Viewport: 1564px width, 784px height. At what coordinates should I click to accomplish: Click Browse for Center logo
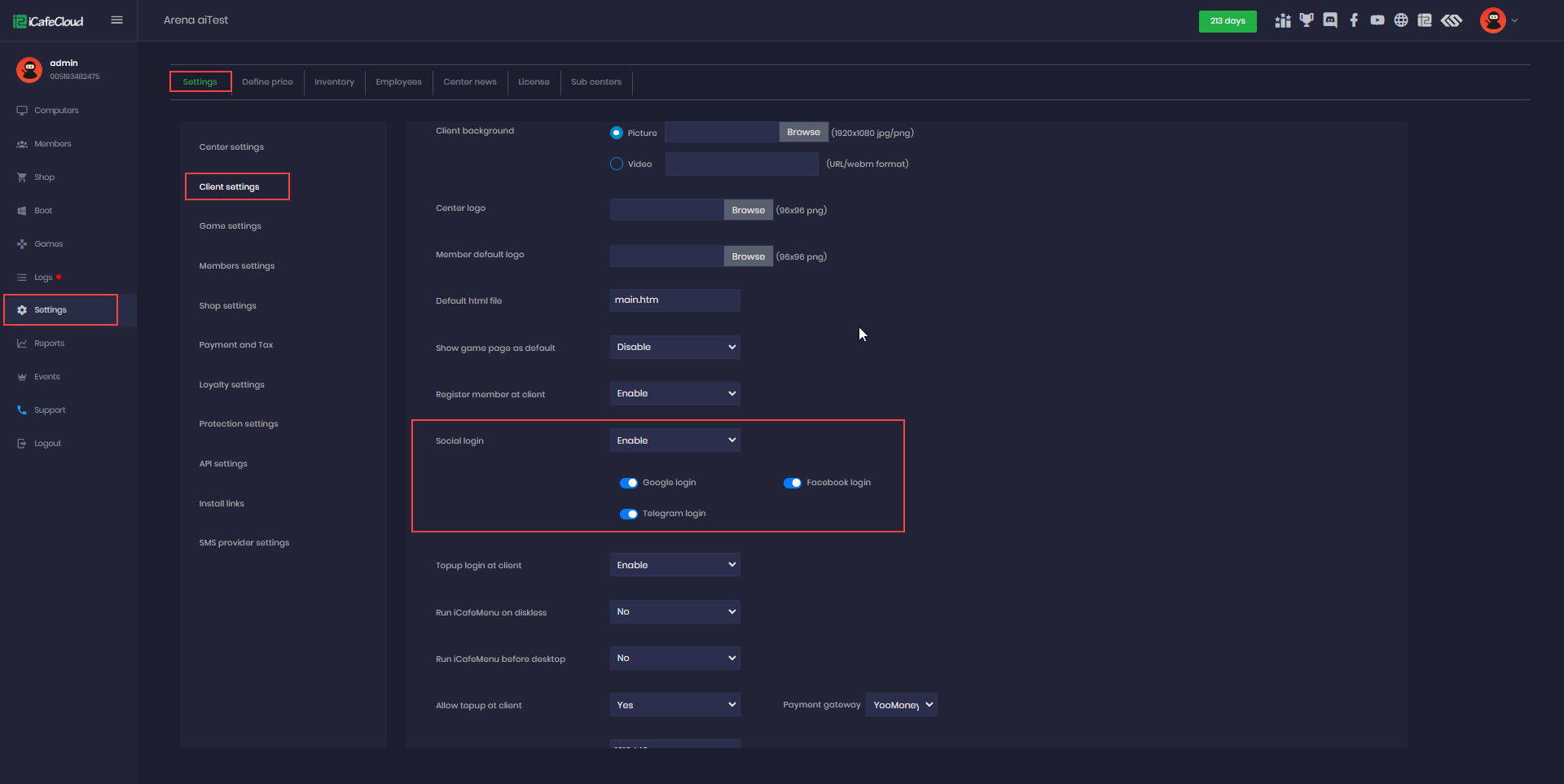click(x=748, y=210)
